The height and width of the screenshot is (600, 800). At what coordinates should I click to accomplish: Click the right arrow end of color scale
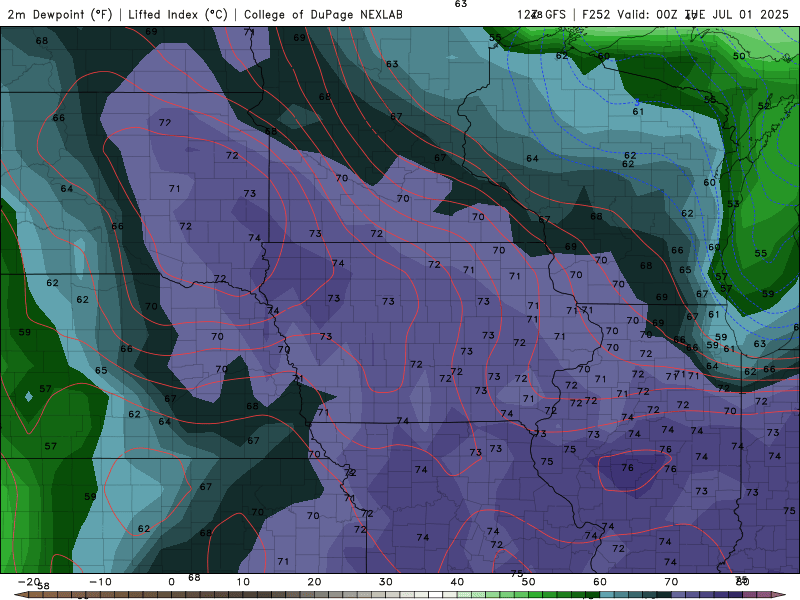pyautogui.click(x=779, y=595)
